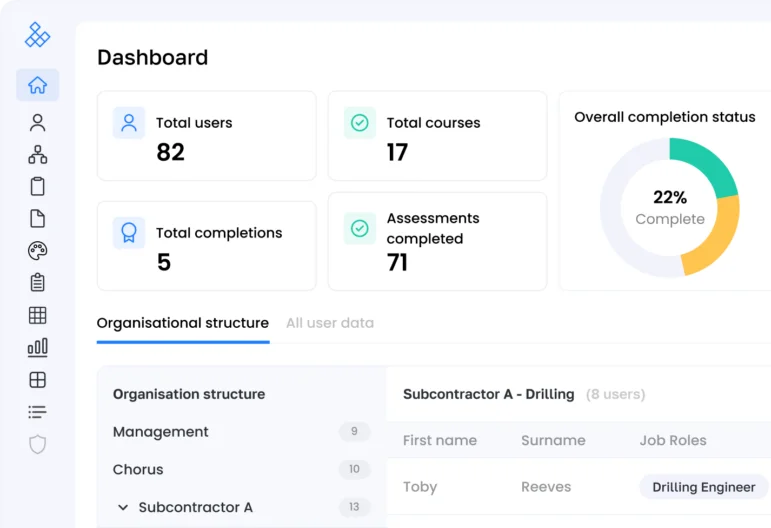Open the bar chart reports sidebar icon
The height and width of the screenshot is (528, 771).
[x=37, y=347]
